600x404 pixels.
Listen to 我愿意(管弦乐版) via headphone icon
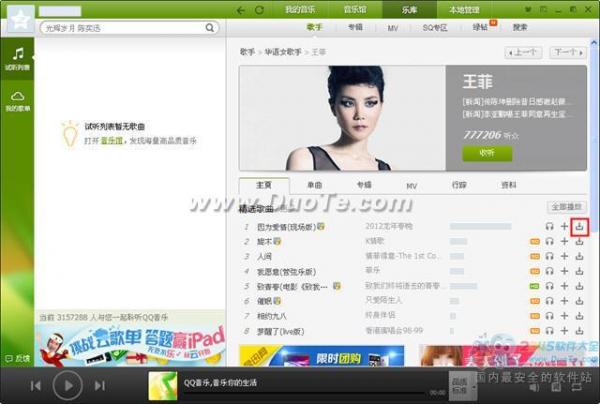tap(549, 271)
